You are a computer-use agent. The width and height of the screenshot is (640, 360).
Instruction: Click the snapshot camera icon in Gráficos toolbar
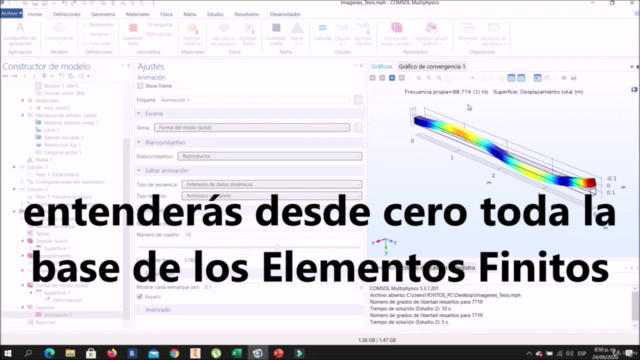[564, 78]
